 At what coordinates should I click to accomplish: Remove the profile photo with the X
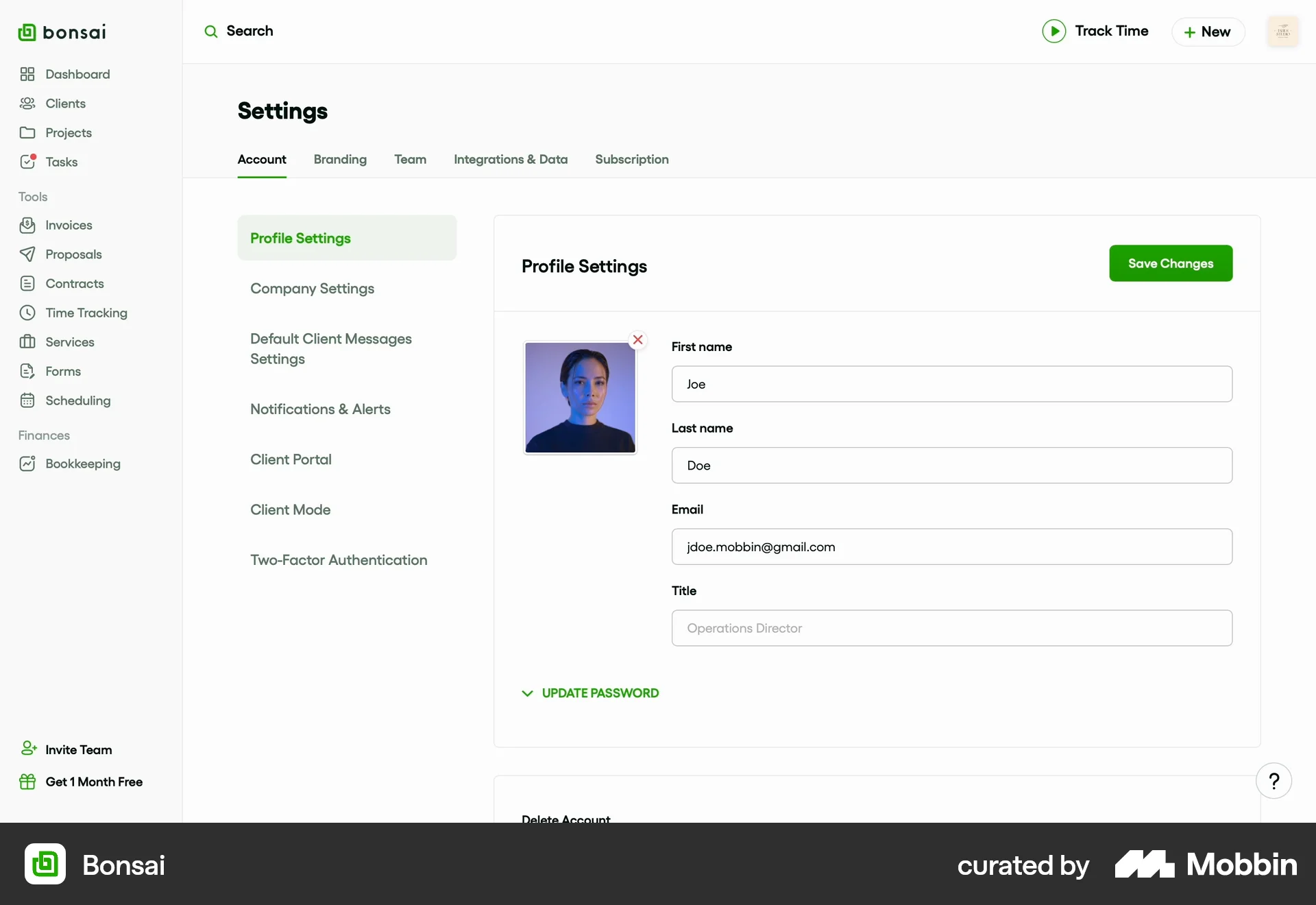(x=637, y=339)
